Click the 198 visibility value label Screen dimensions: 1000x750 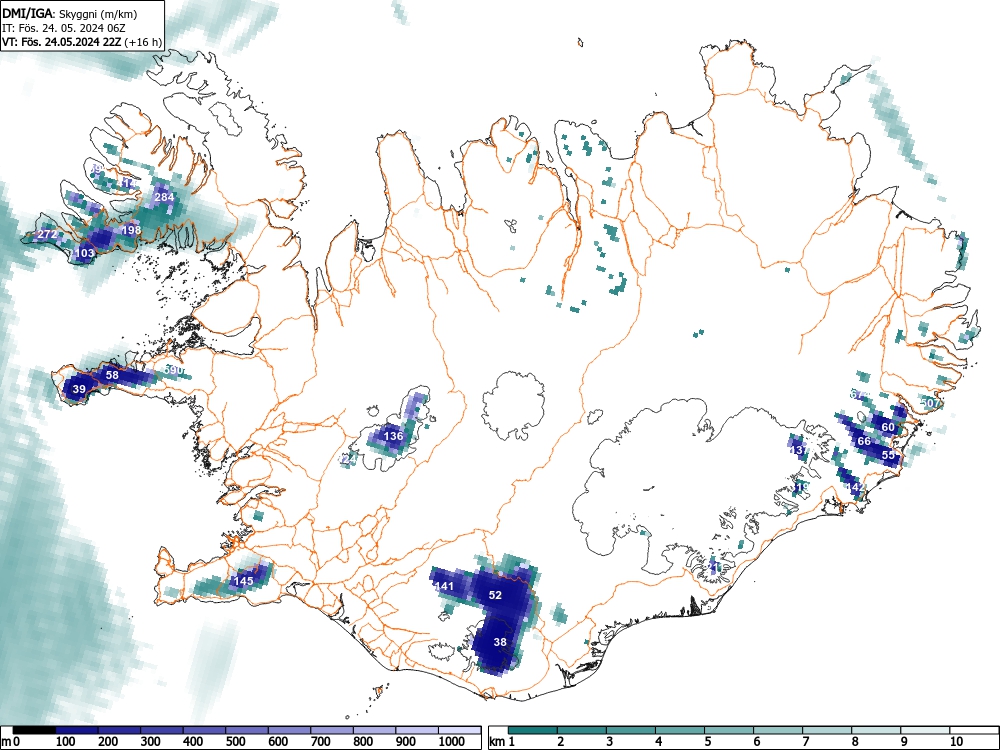131,230
